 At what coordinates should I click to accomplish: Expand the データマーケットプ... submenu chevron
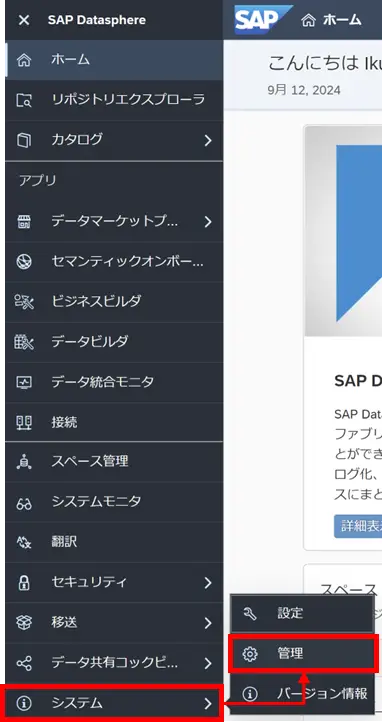pyautogui.click(x=208, y=222)
